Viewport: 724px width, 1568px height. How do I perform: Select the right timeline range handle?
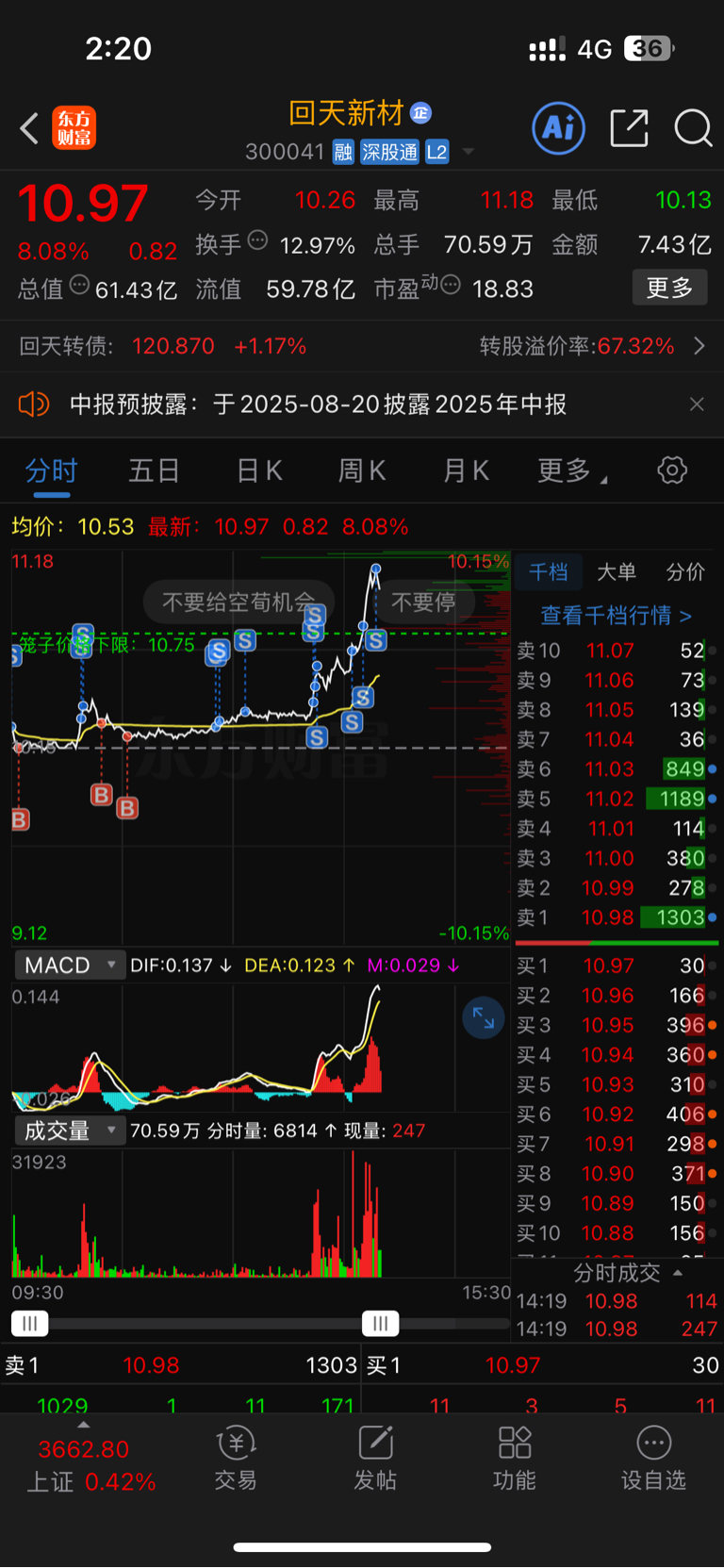coord(381,1324)
